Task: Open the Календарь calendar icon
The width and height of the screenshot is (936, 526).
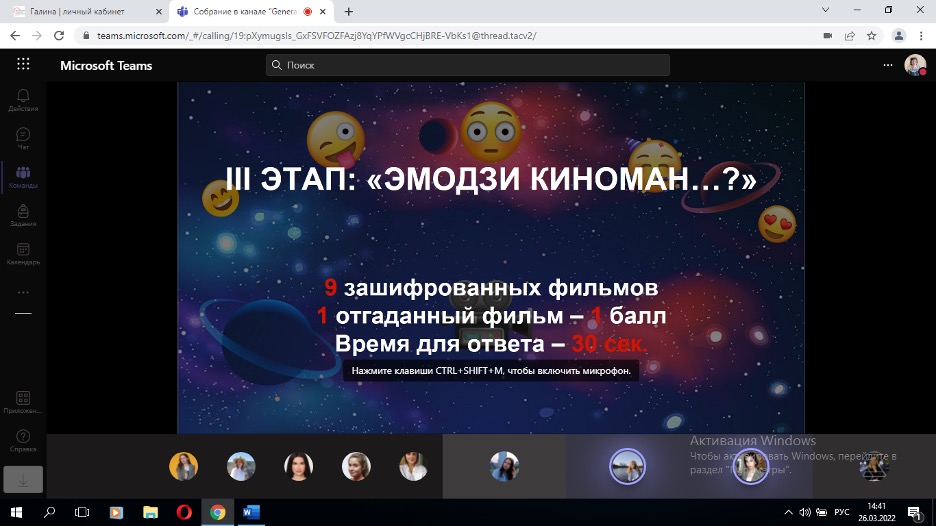Action: 23,252
